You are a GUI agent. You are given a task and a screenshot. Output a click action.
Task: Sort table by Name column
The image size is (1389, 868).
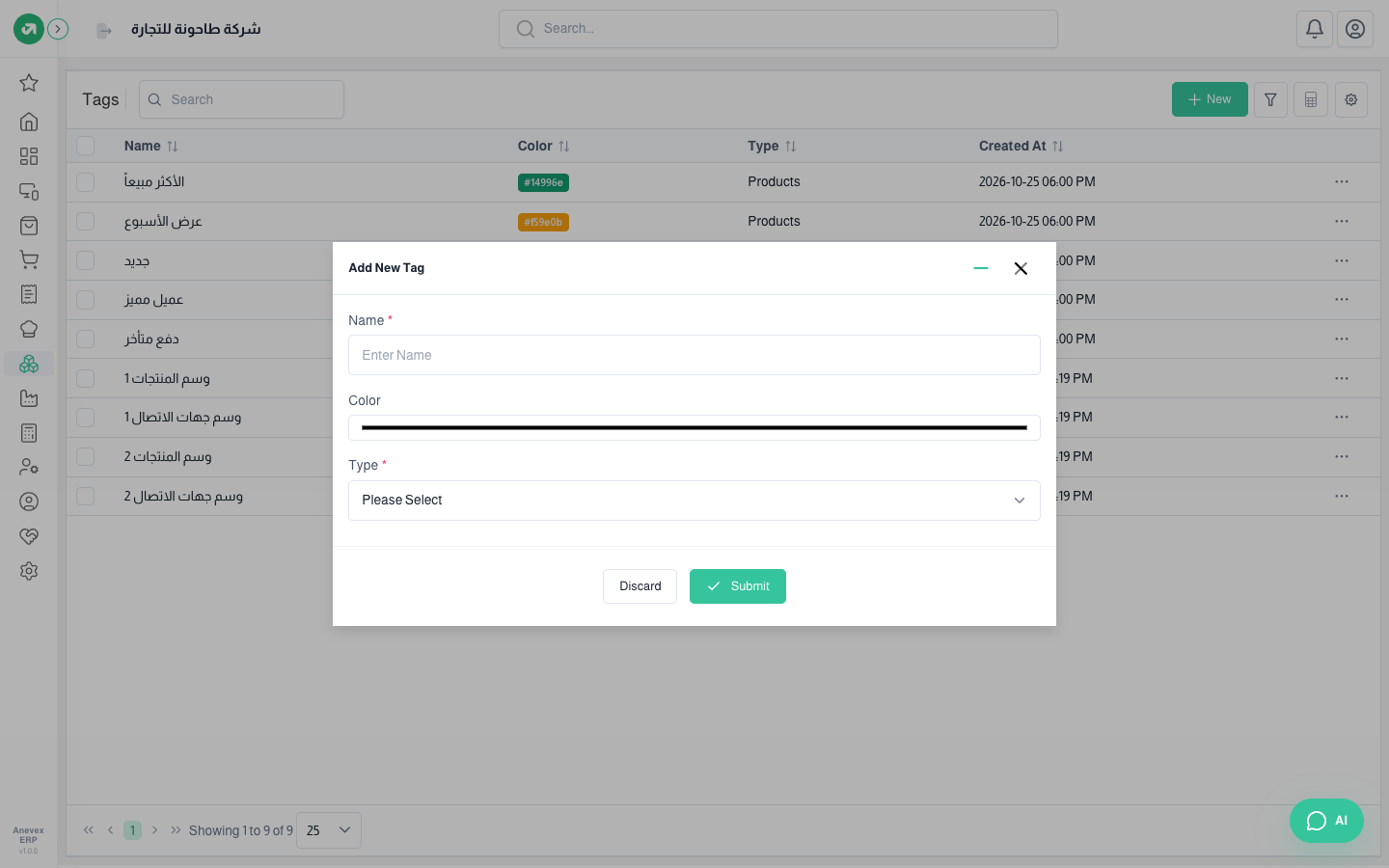150,146
